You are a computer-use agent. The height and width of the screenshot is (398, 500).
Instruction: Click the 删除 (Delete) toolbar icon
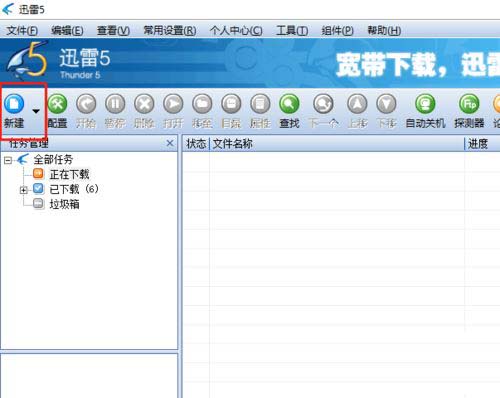coord(144,104)
